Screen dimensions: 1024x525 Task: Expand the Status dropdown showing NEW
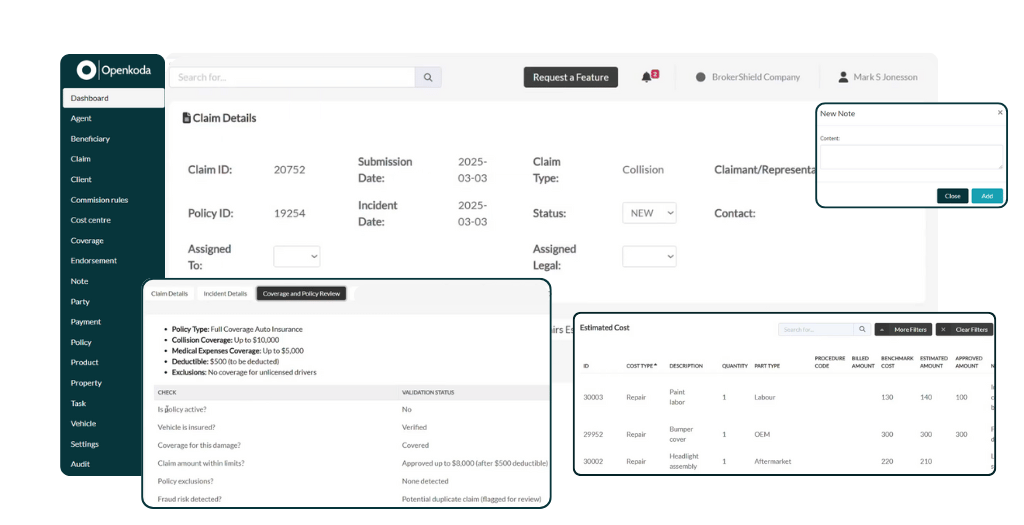pyautogui.click(x=649, y=213)
